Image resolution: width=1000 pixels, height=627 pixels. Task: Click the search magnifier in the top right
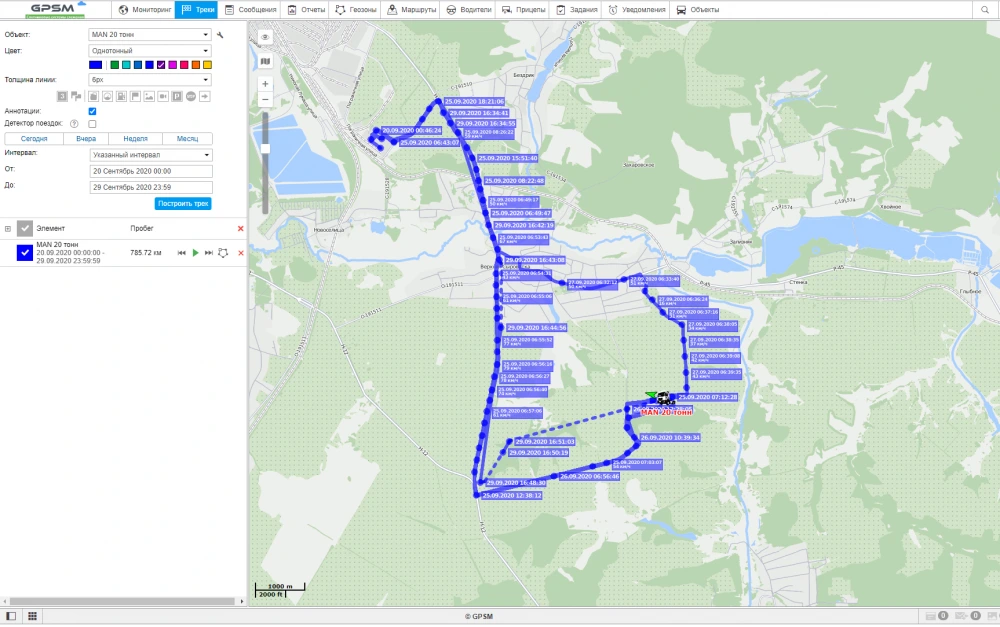[x=986, y=10]
